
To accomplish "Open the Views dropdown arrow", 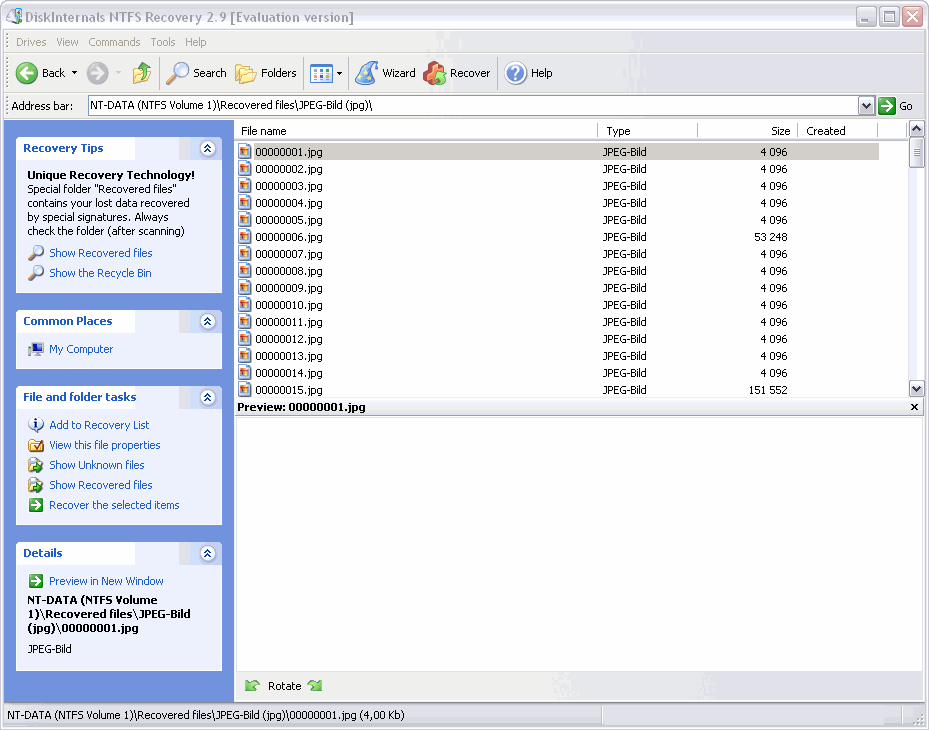I will point(339,73).
